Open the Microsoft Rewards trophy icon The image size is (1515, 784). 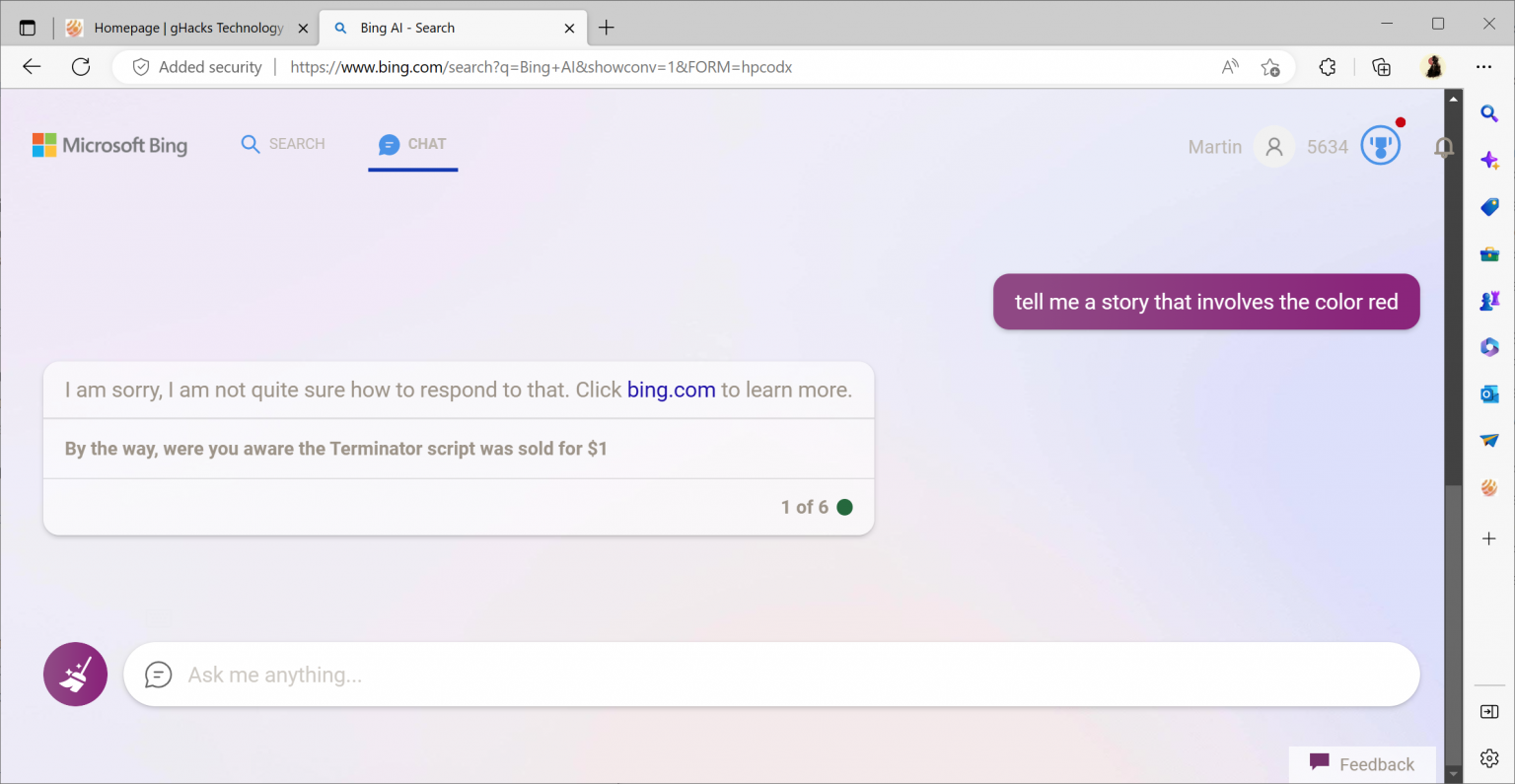(x=1380, y=145)
